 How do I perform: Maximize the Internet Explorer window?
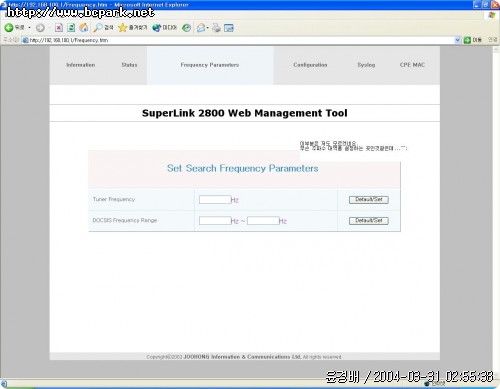[486, 5]
